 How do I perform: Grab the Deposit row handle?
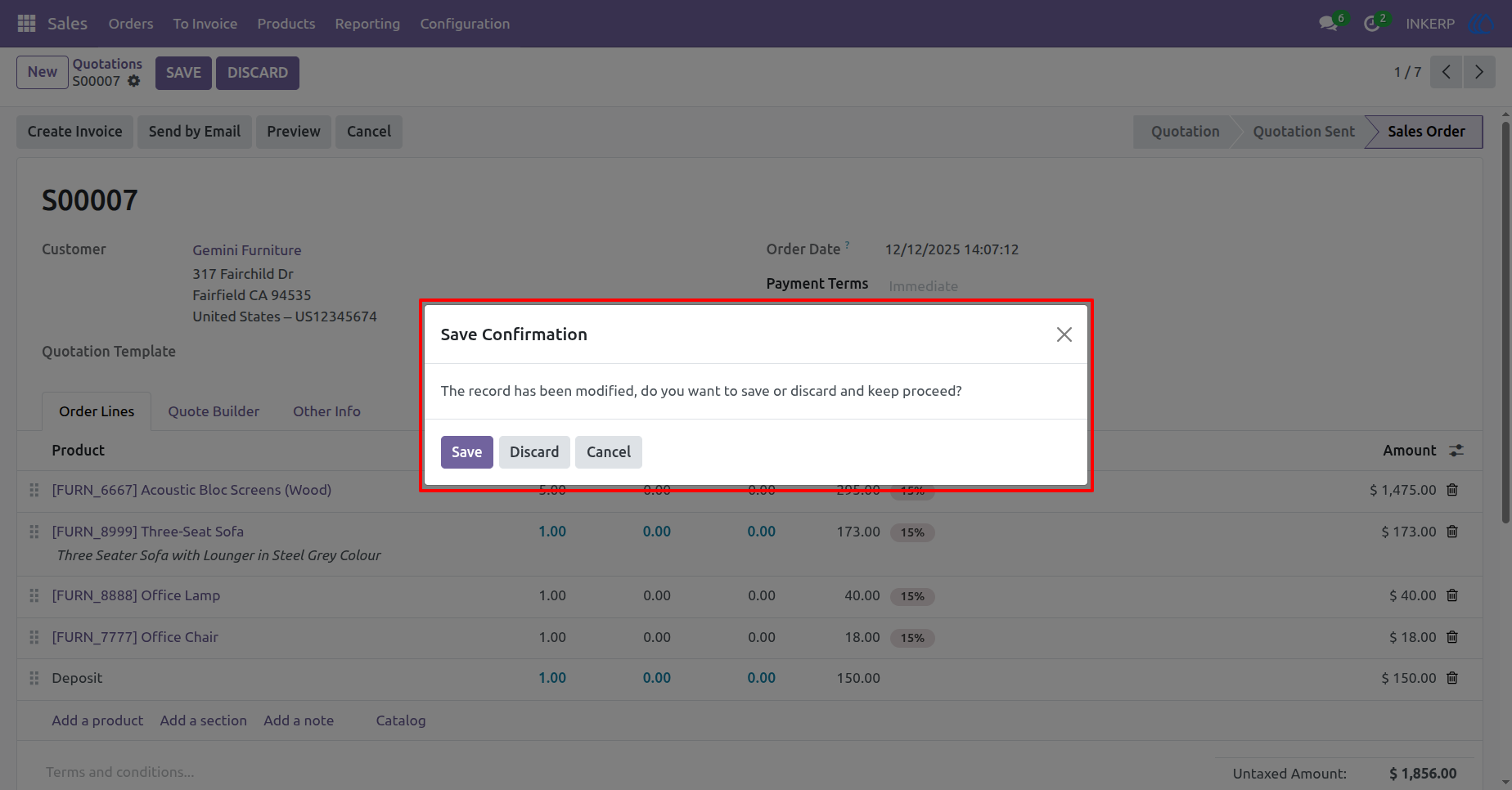pos(34,678)
